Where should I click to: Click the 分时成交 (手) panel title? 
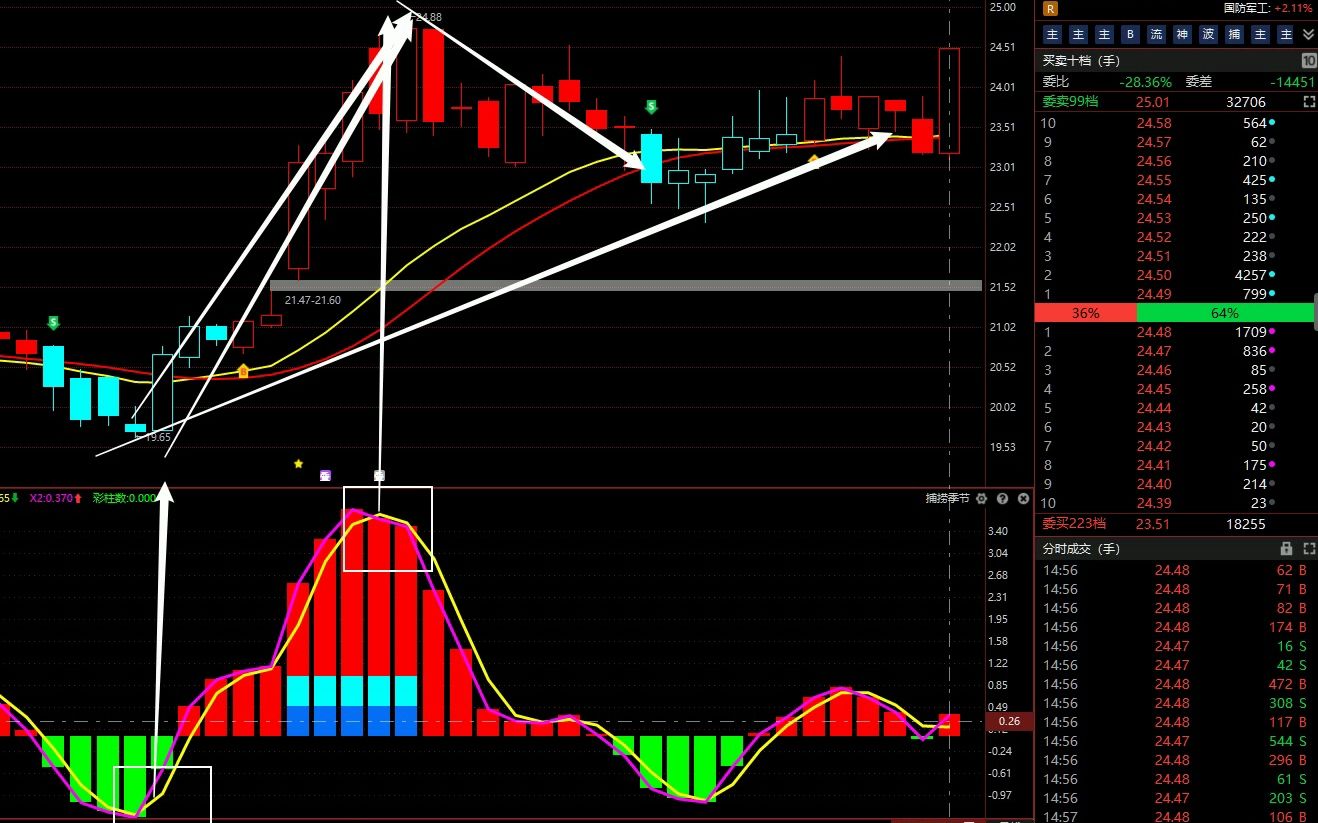coord(1082,549)
